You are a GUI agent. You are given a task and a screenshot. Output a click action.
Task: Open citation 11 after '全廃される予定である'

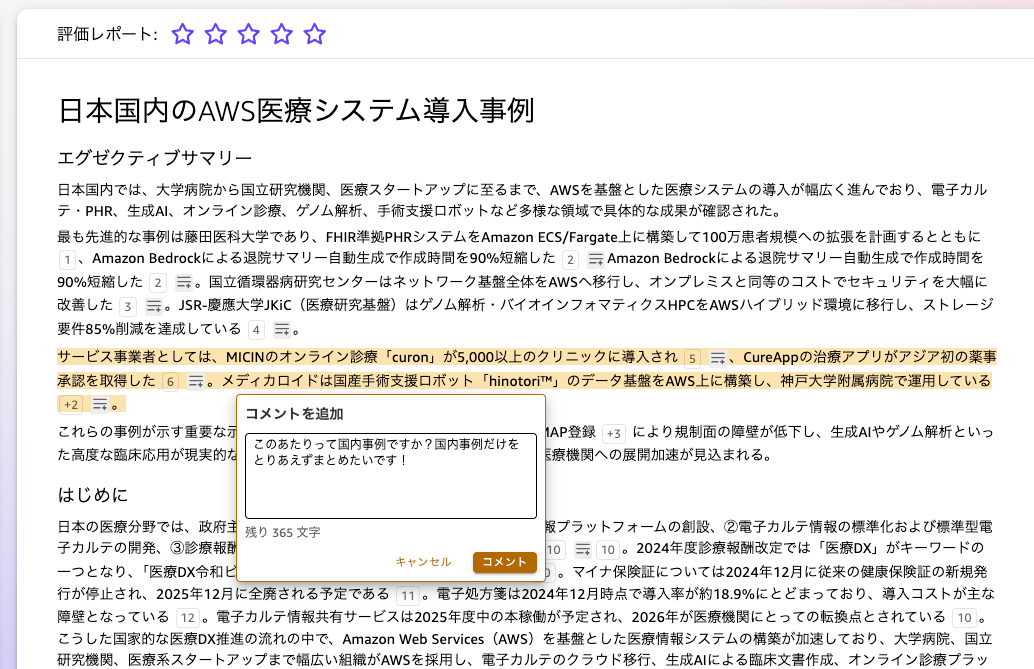point(408,596)
